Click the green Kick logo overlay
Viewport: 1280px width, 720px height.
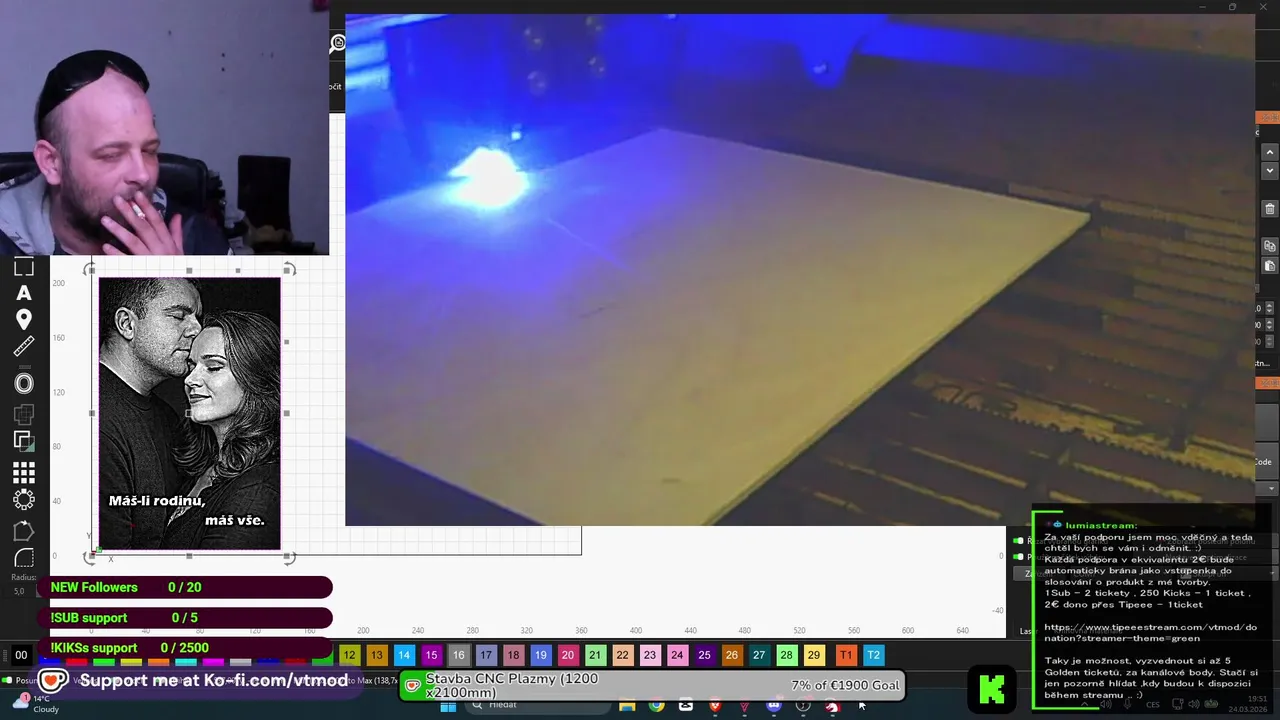coord(992,690)
